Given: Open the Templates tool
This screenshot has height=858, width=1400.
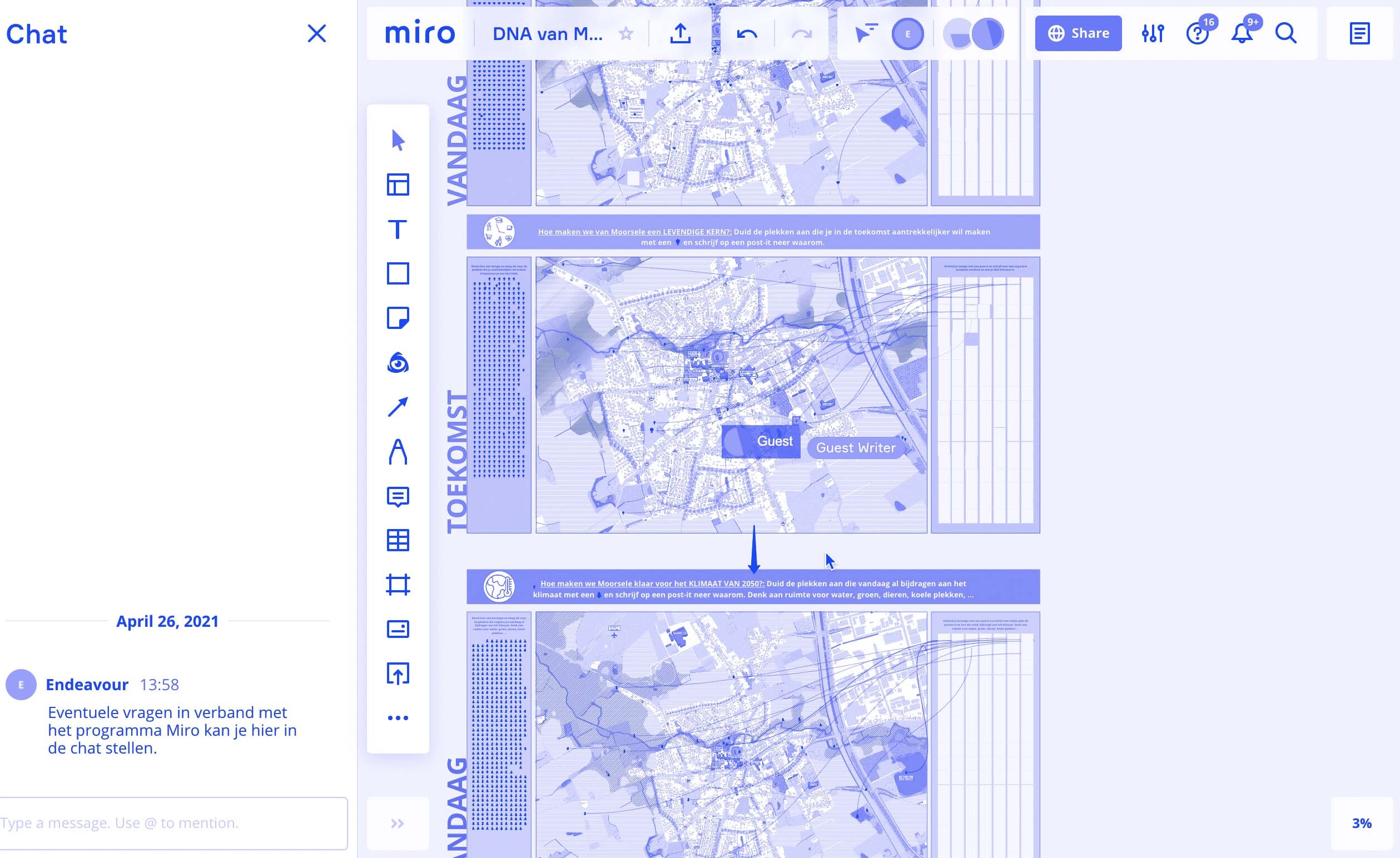Looking at the screenshot, I should pos(398,184).
